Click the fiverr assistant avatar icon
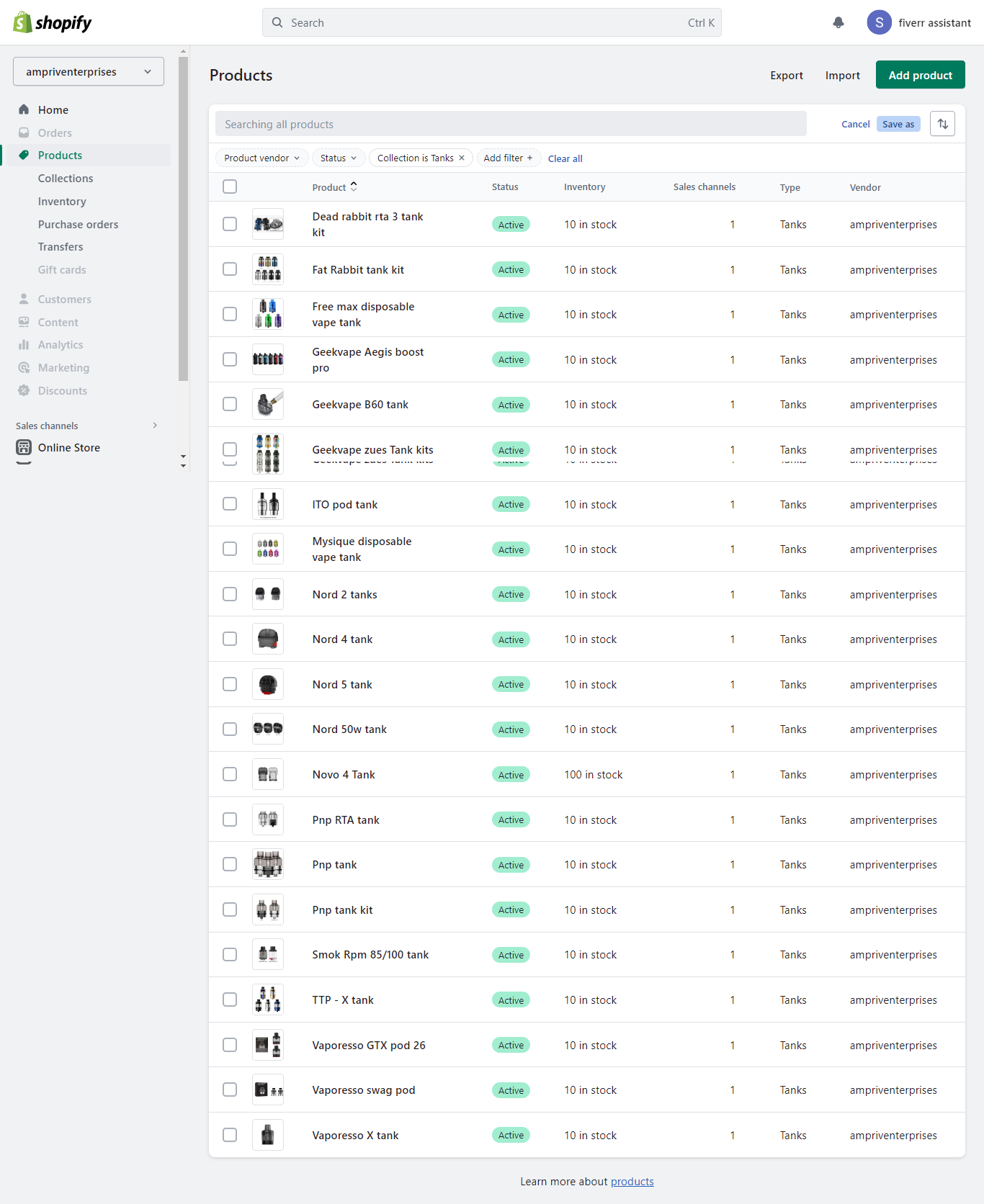 click(x=879, y=22)
